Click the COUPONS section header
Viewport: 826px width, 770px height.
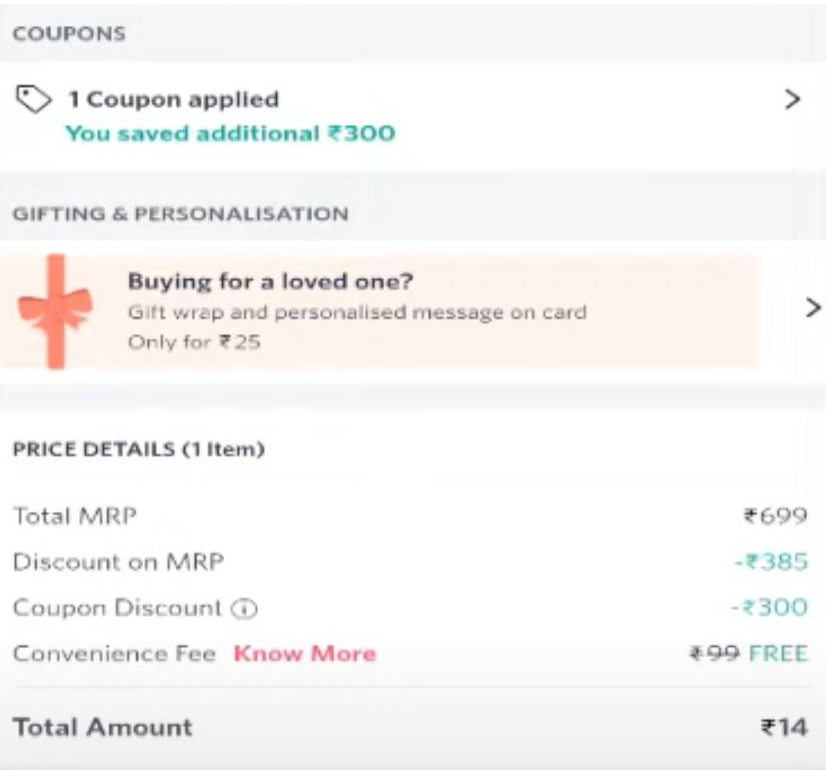(x=69, y=34)
